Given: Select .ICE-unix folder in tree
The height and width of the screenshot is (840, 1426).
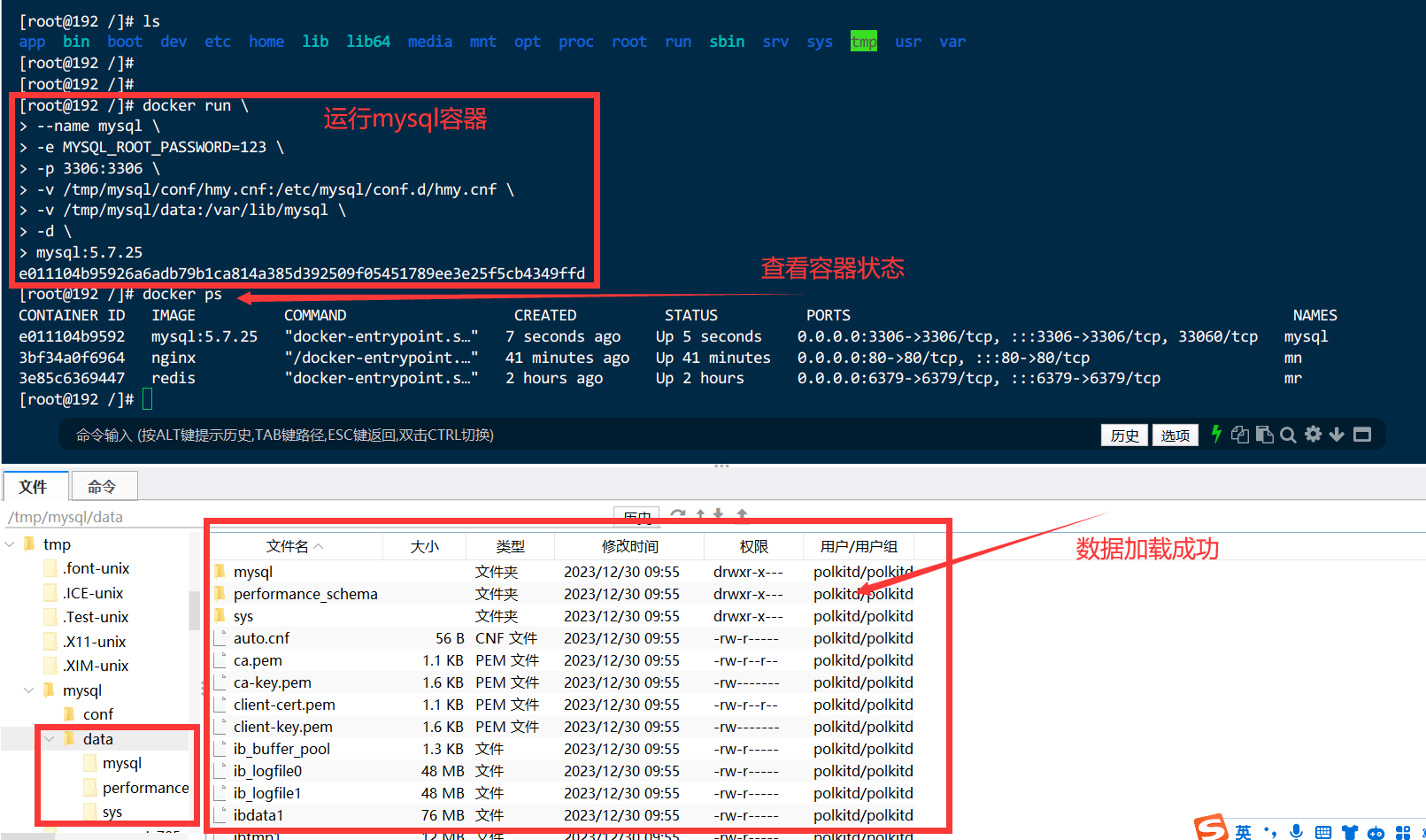Looking at the screenshot, I should click(x=93, y=593).
